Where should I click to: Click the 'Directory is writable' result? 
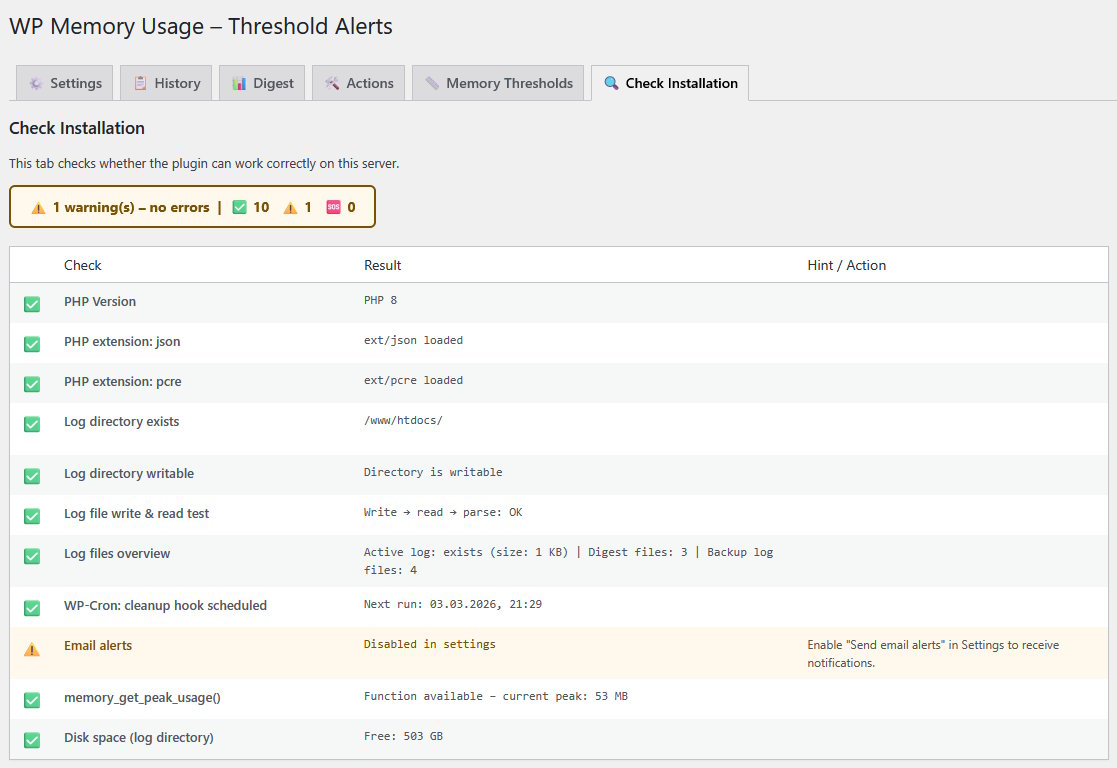[x=433, y=472]
